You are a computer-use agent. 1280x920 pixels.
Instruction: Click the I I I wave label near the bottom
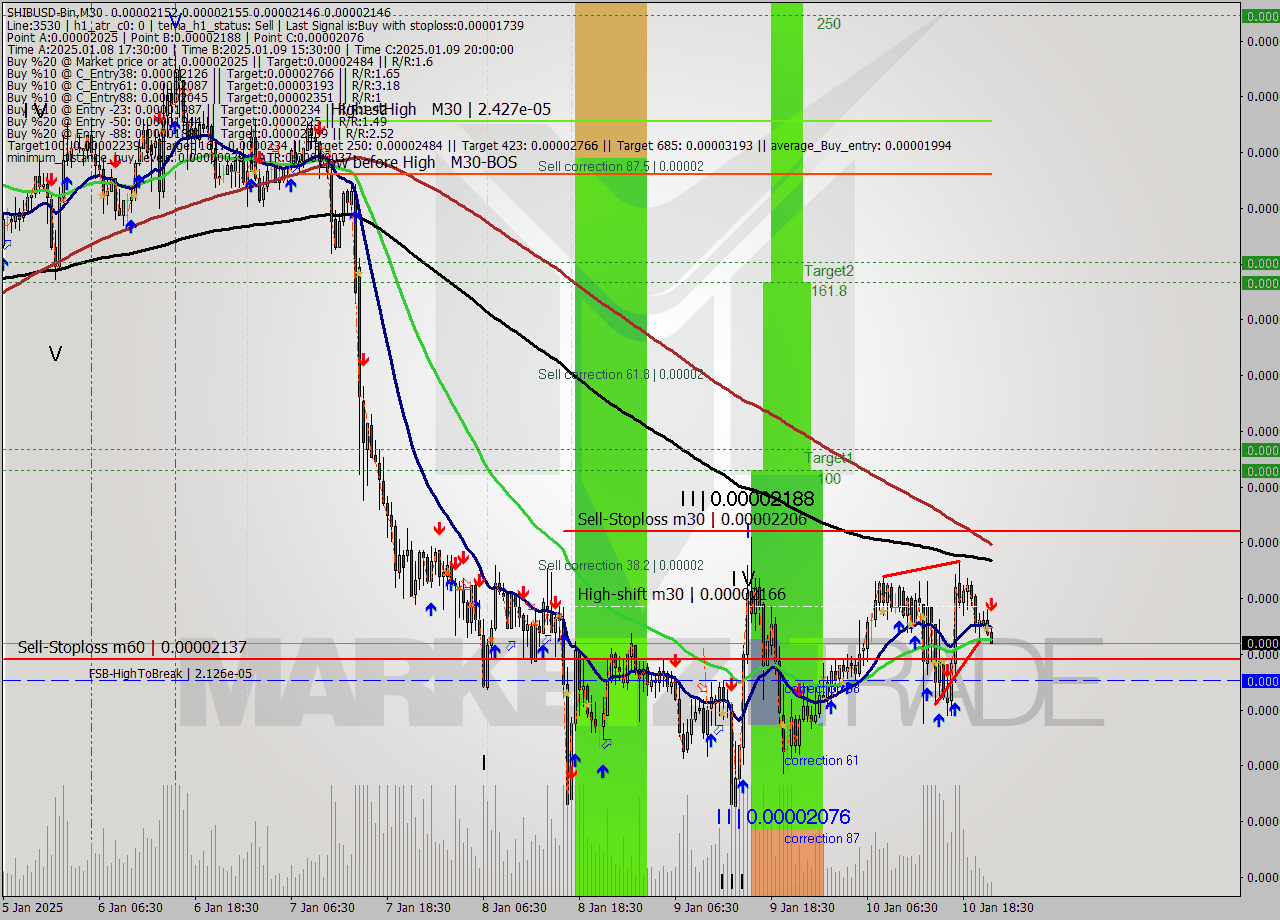732,881
